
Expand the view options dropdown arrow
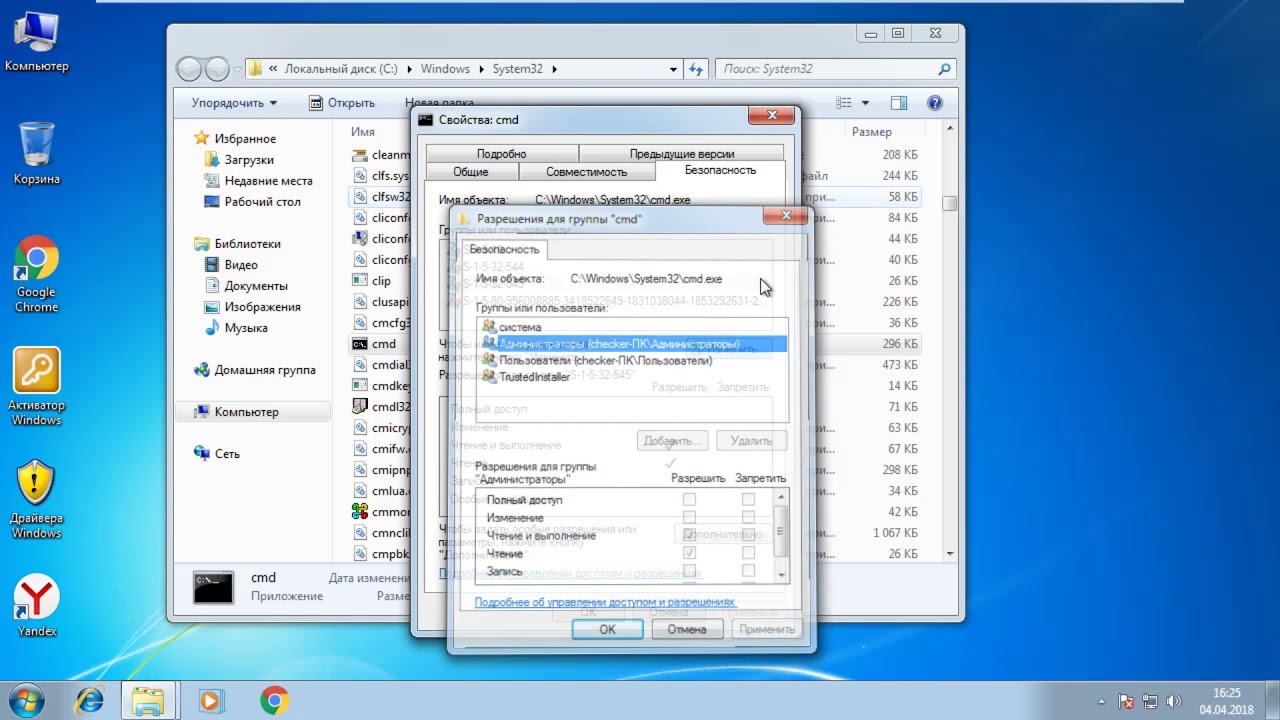tap(865, 102)
